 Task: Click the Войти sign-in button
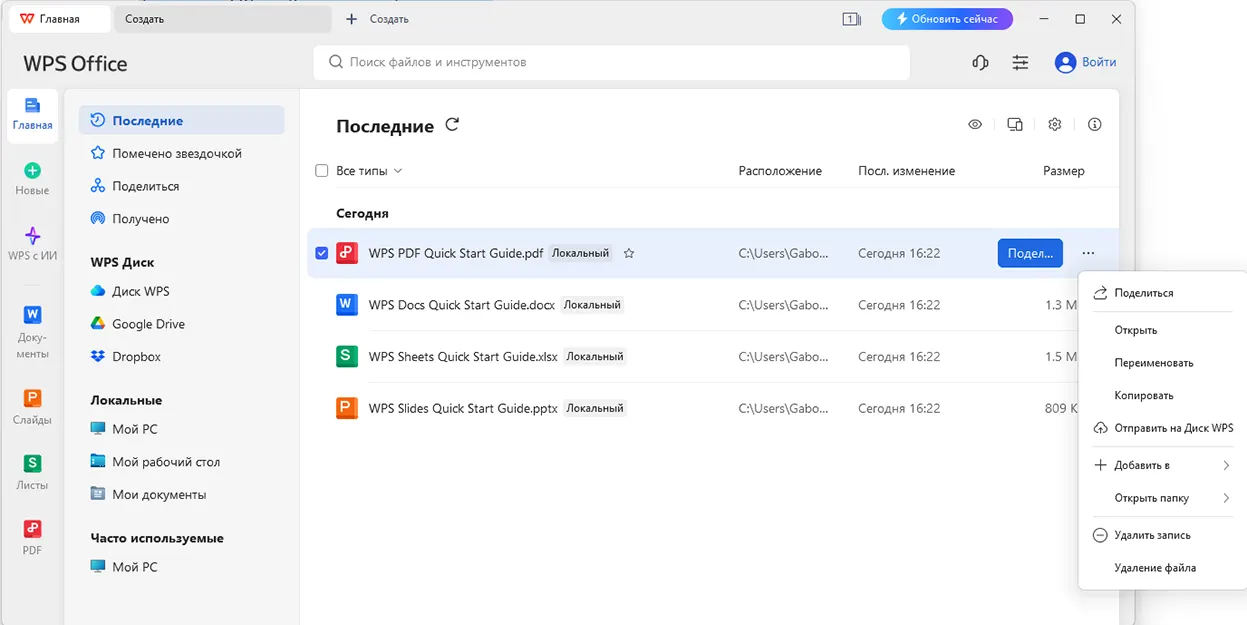1085,62
